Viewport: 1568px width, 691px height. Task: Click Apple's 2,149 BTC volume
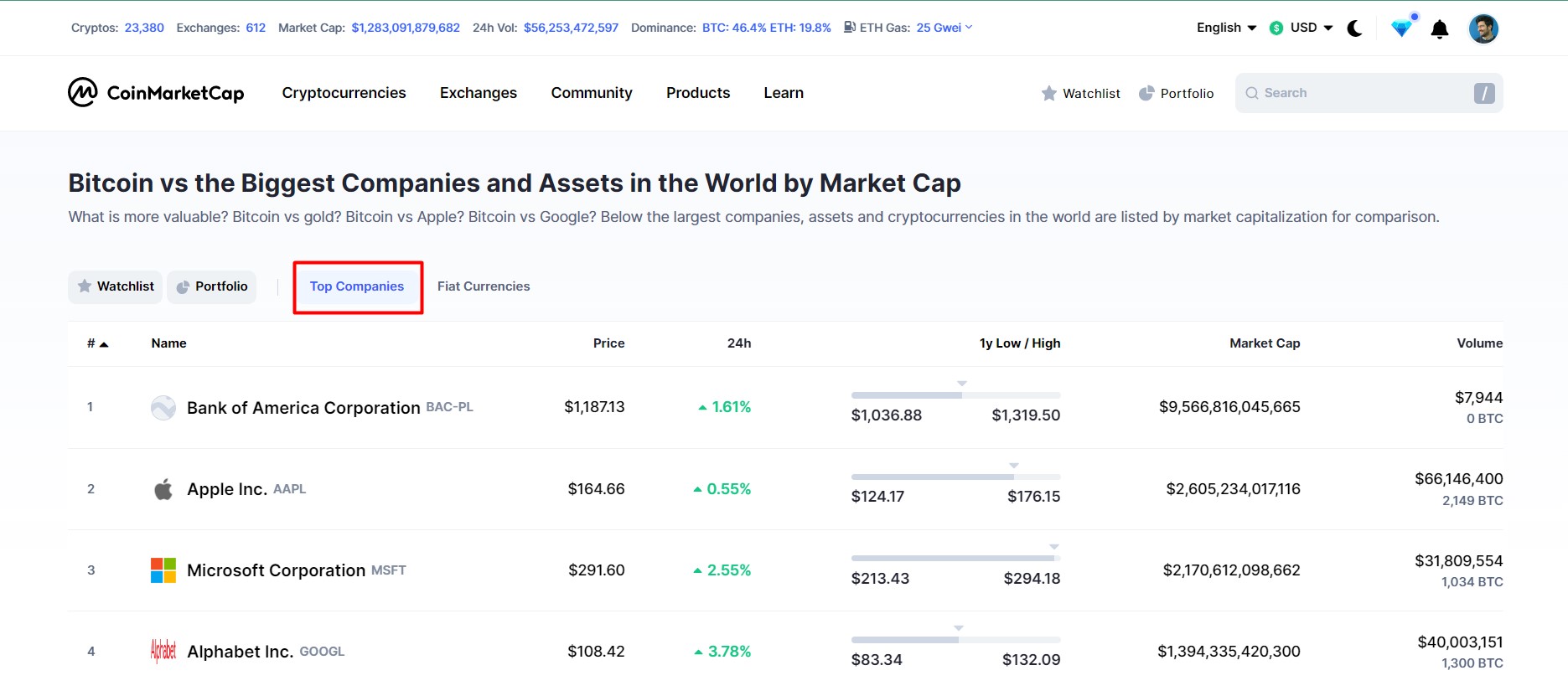pyautogui.click(x=1472, y=501)
